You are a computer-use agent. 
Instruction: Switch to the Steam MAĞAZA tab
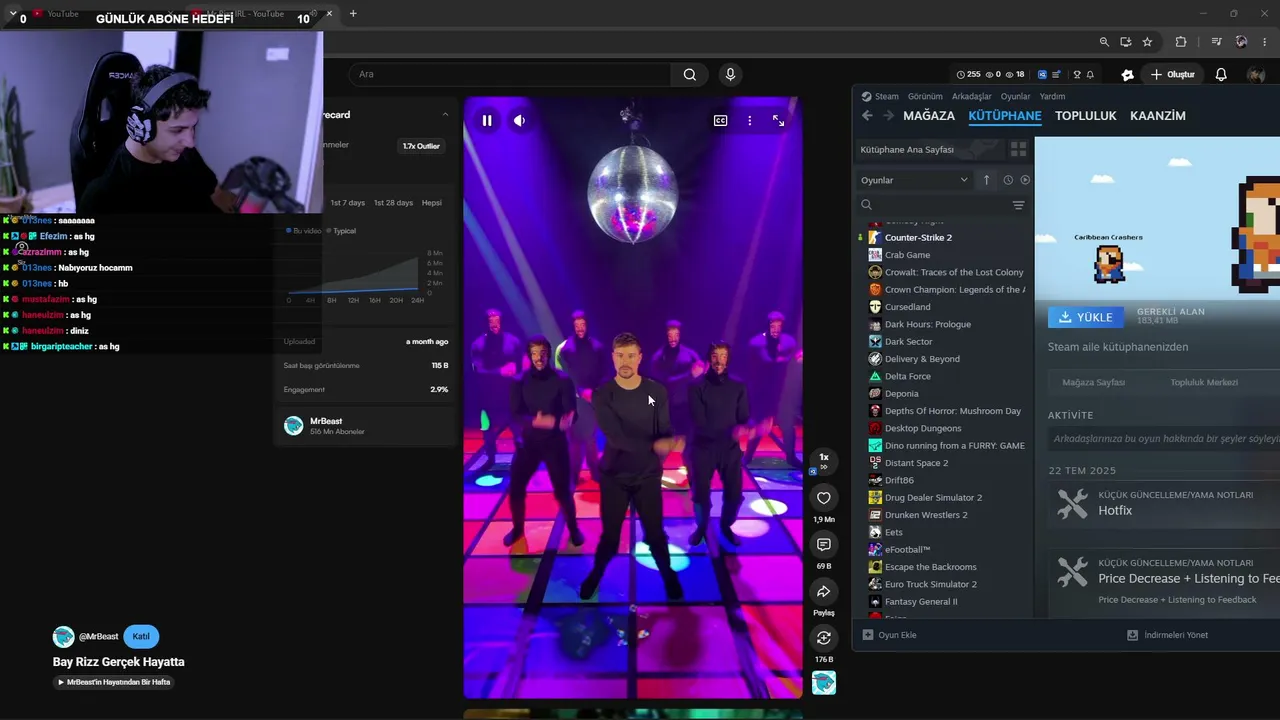(x=929, y=116)
